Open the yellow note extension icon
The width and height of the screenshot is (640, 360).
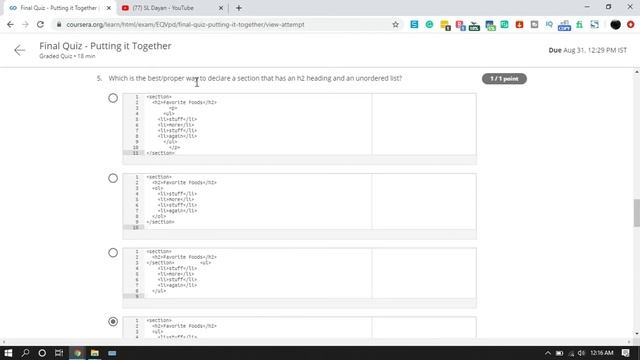pos(445,25)
